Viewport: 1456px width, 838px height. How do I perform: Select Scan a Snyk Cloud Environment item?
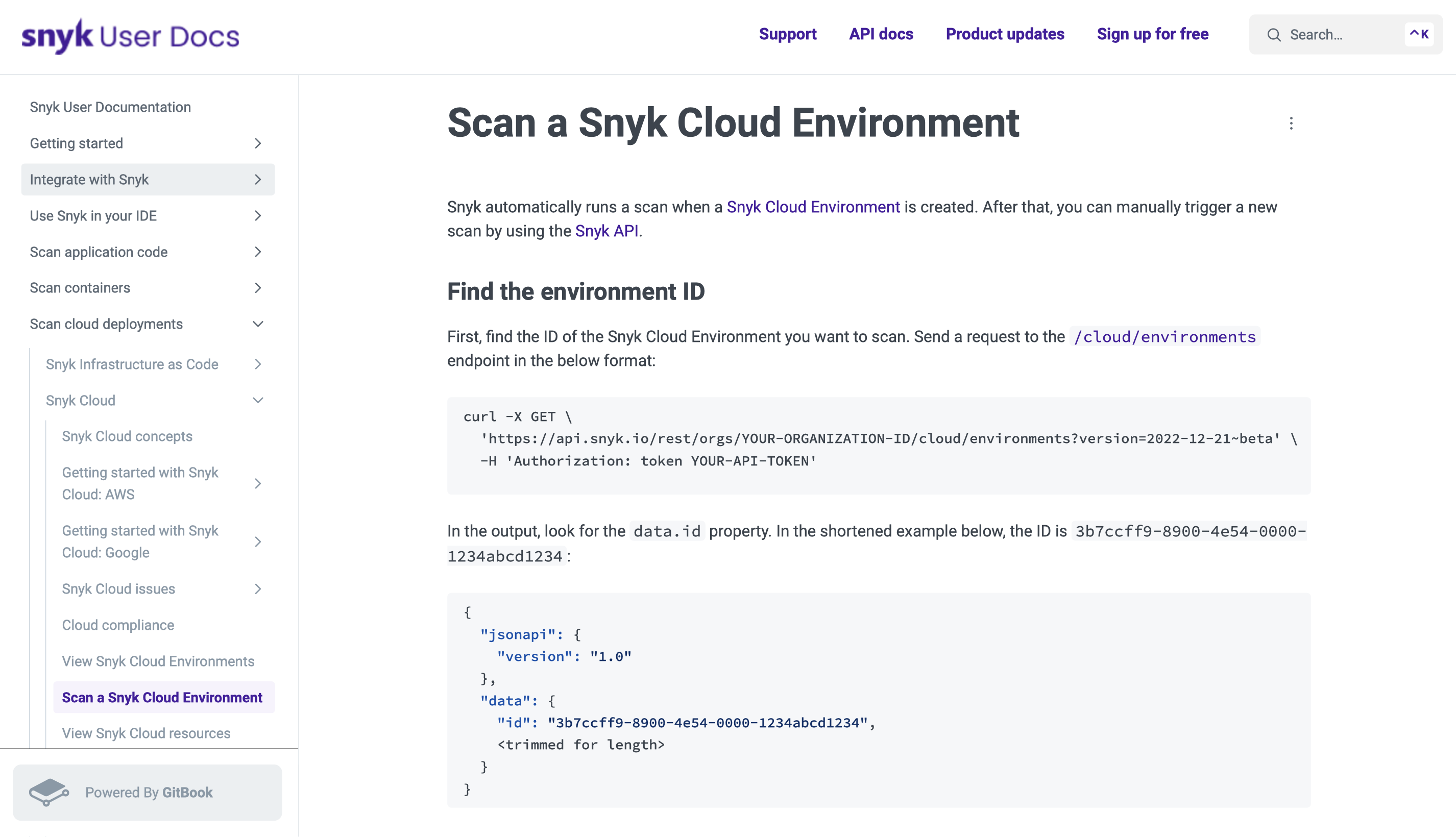coord(163,698)
